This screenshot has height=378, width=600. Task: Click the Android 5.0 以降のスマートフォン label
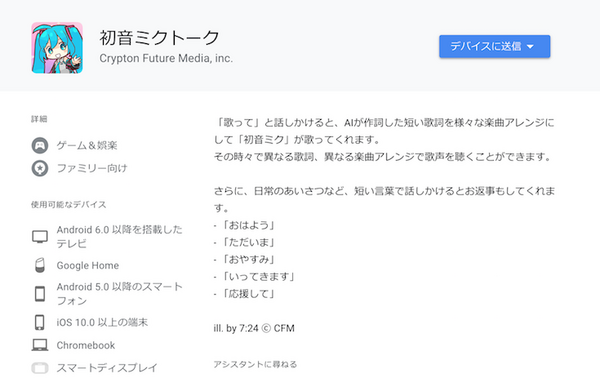pos(119,294)
